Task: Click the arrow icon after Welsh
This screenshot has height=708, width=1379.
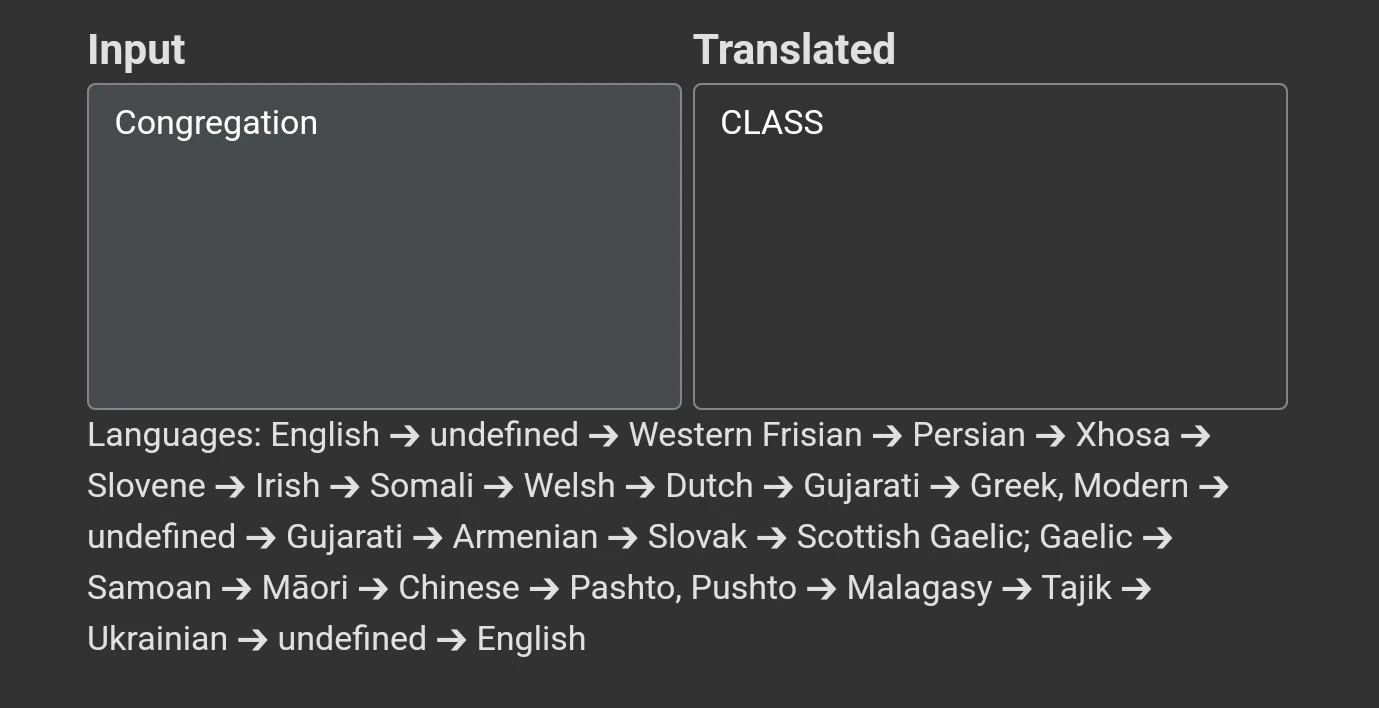Action: click(x=639, y=486)
